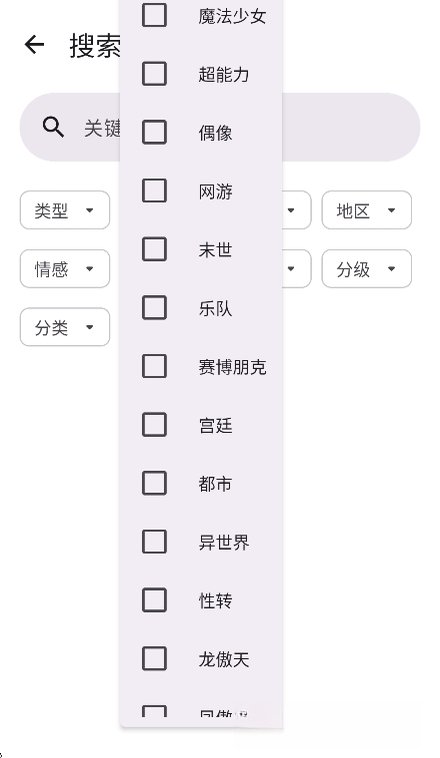This screenshot has height=758, width=440.
Task: Check the 魔法少女 checkbox
Action: [x=154, y=15]
